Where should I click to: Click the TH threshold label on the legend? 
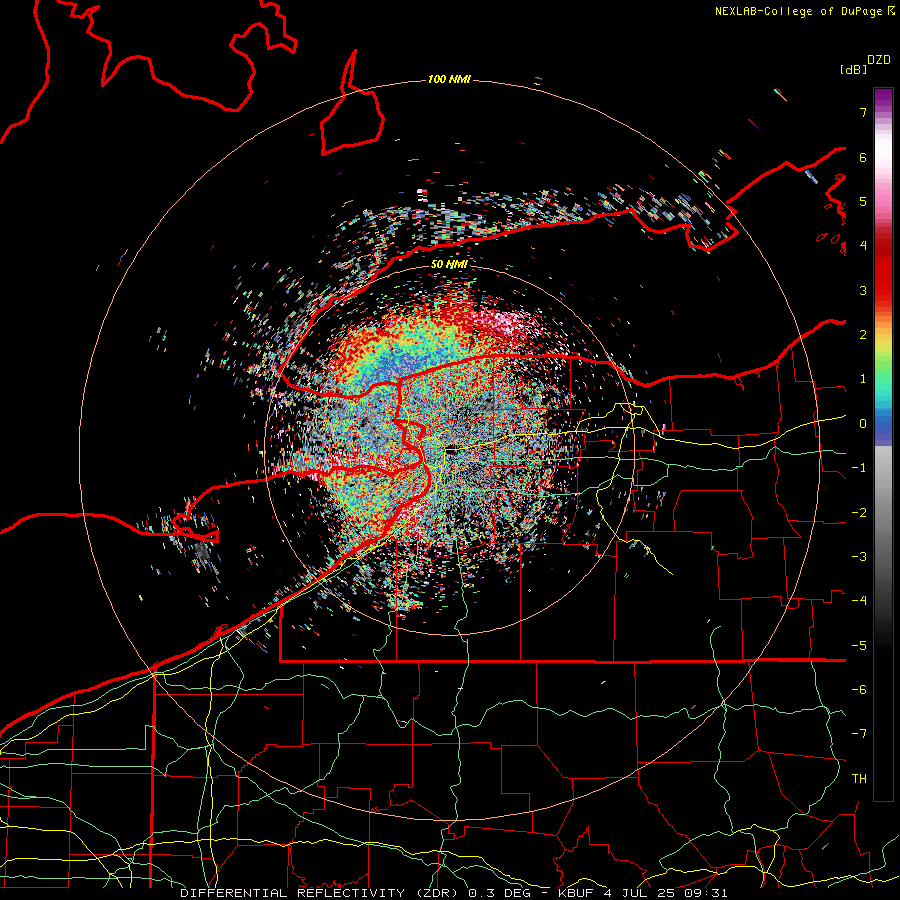pos(859,779)
